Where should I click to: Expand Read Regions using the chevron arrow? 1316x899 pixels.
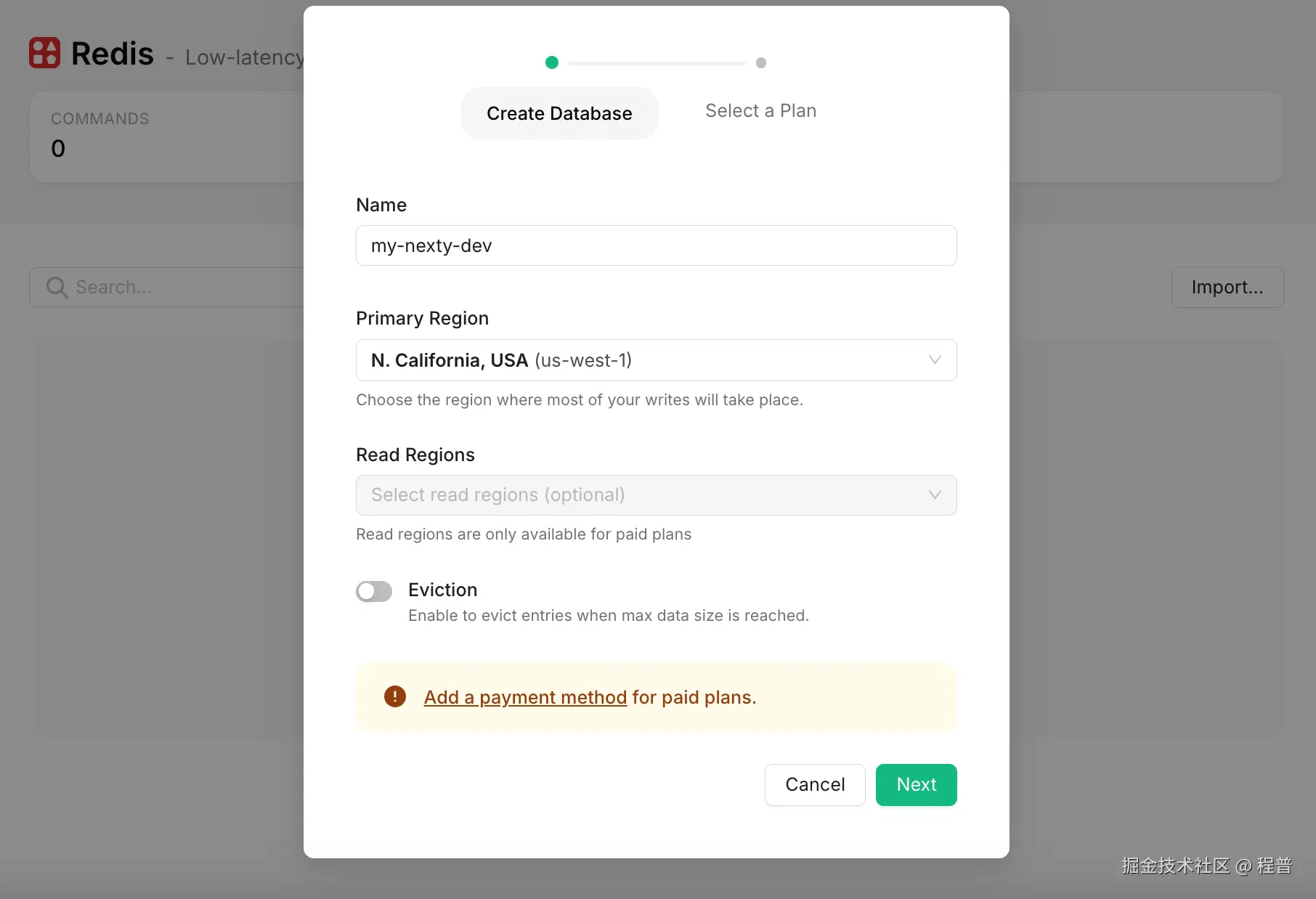click(x=935, y=495)
